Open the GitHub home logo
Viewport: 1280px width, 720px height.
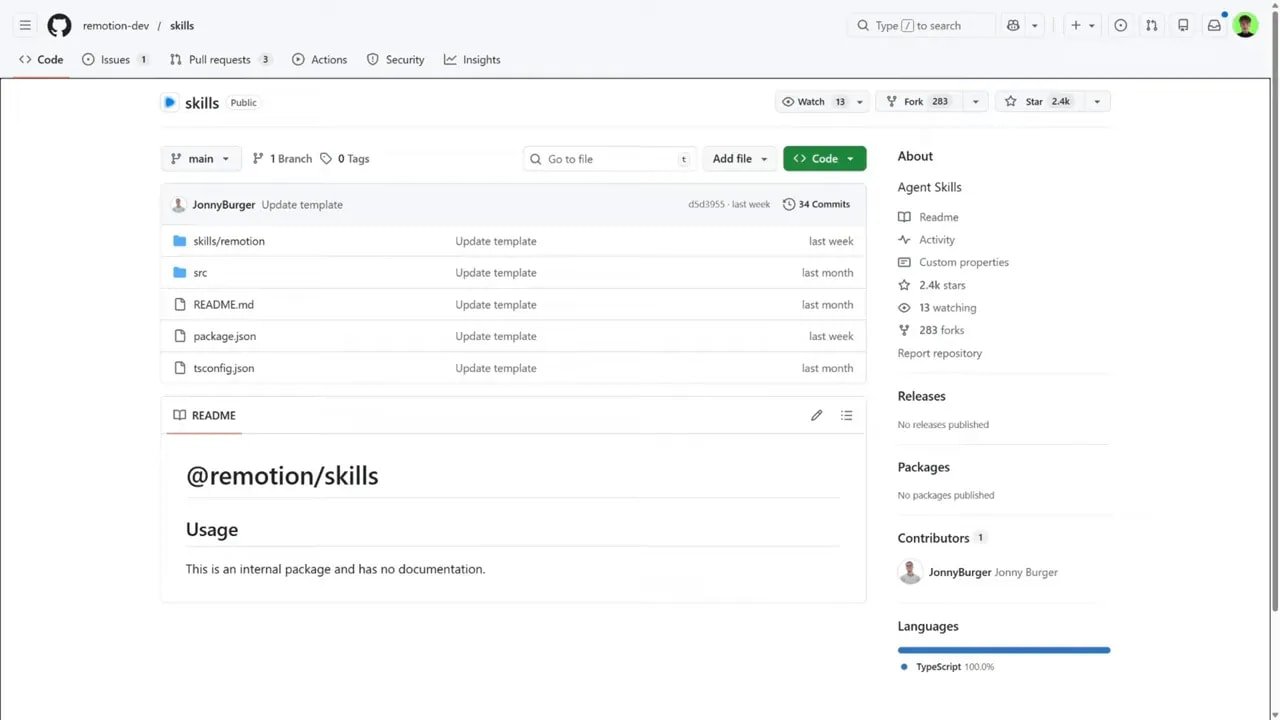pos(59,25)
